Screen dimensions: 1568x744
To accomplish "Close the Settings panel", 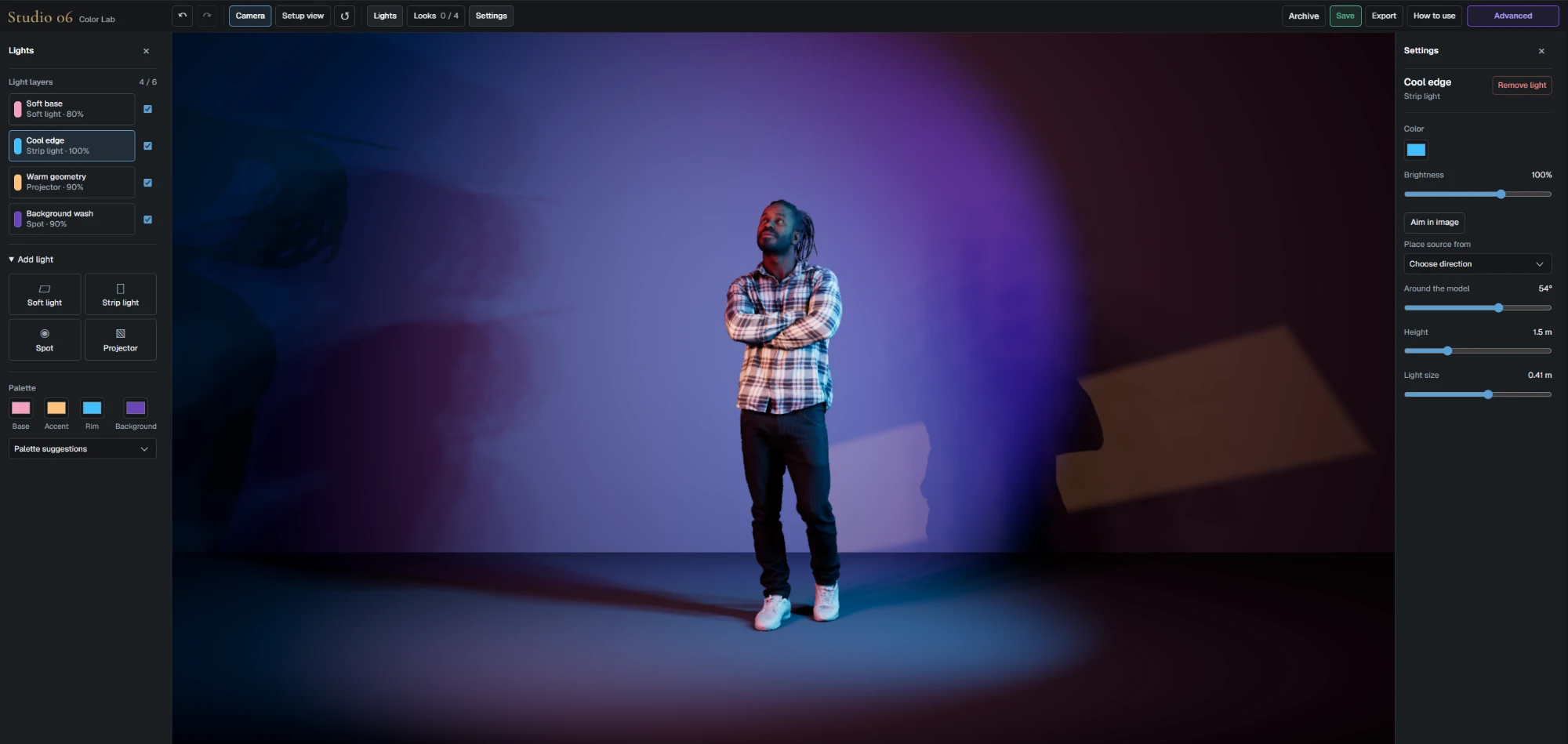I will [x=1541, y=51].
